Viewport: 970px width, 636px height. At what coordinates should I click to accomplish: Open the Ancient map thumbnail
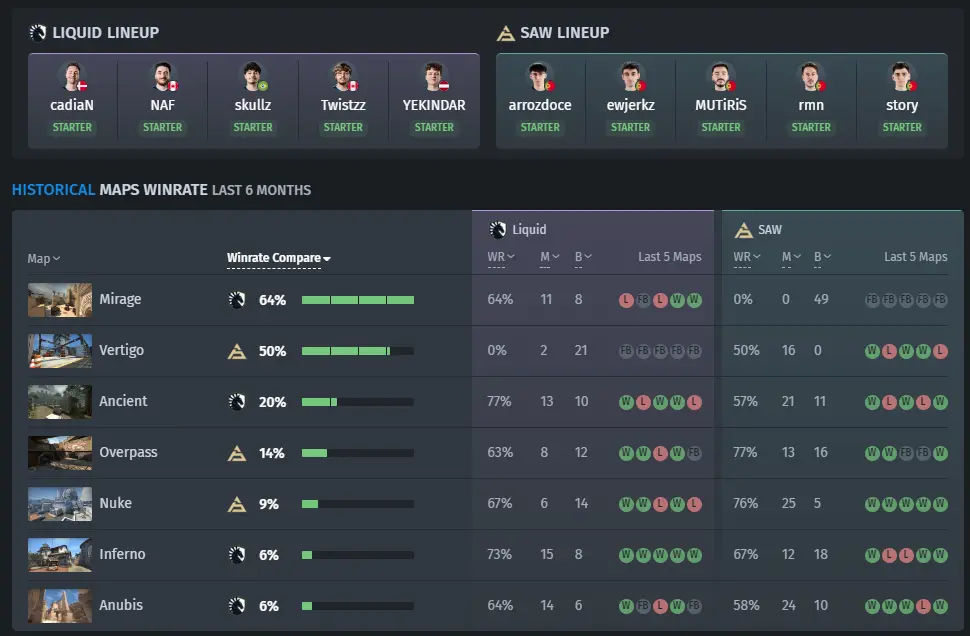coord(60,402)
